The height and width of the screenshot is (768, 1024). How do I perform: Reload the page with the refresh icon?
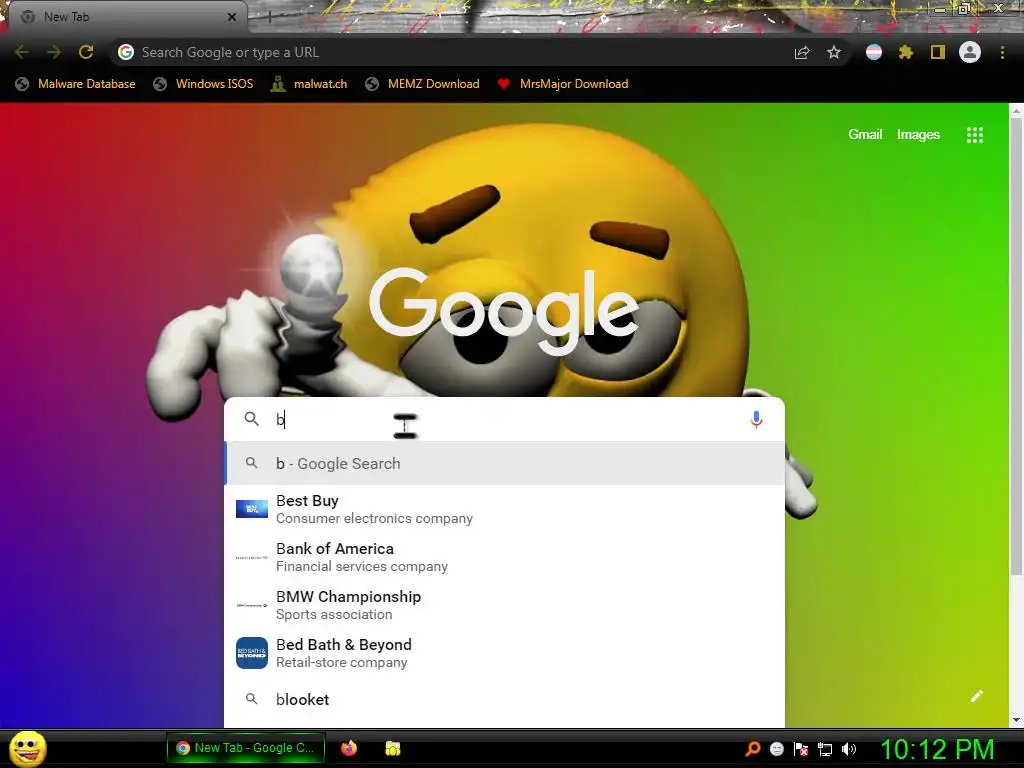coord(86,52)
